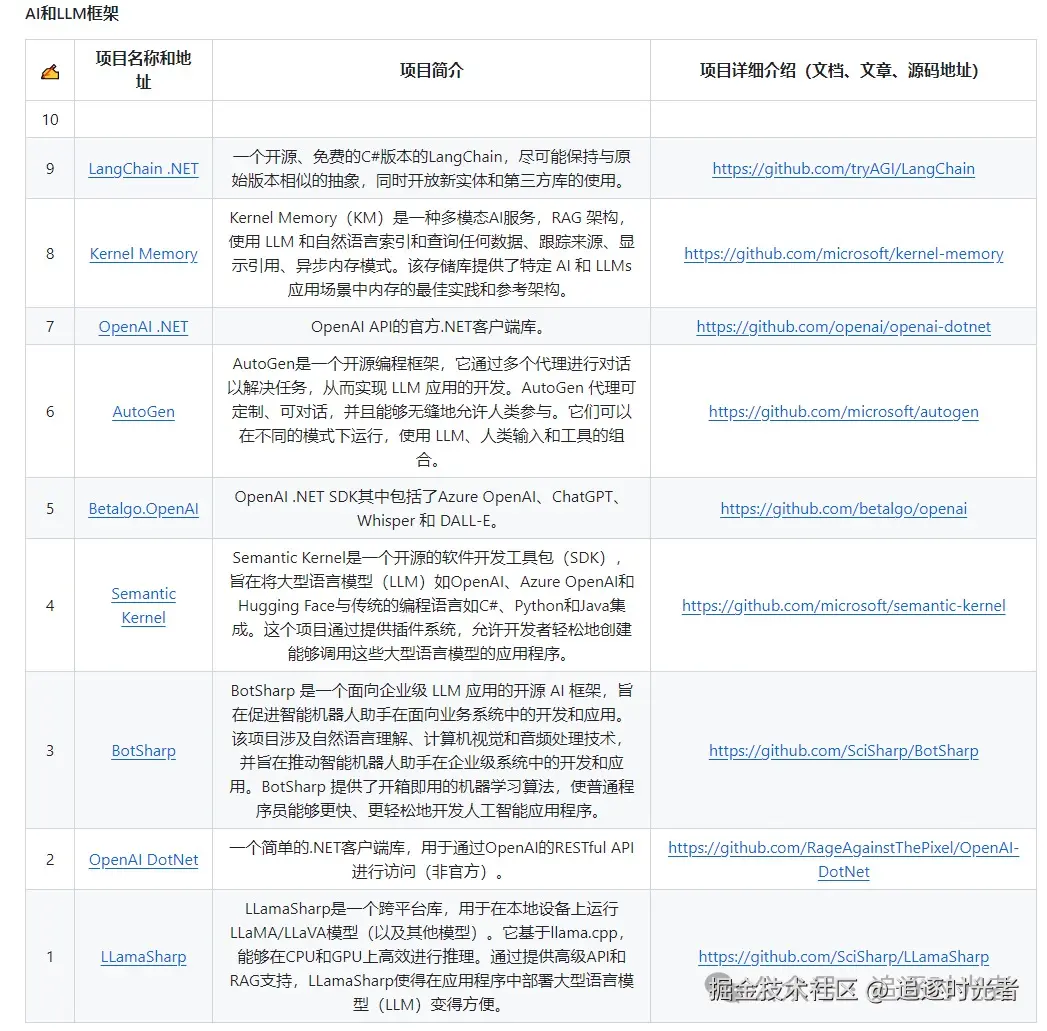Visit github.com/openai/openai-dotnet URL
This screenshot has height=1031, width=1047.
click(843, 327)
